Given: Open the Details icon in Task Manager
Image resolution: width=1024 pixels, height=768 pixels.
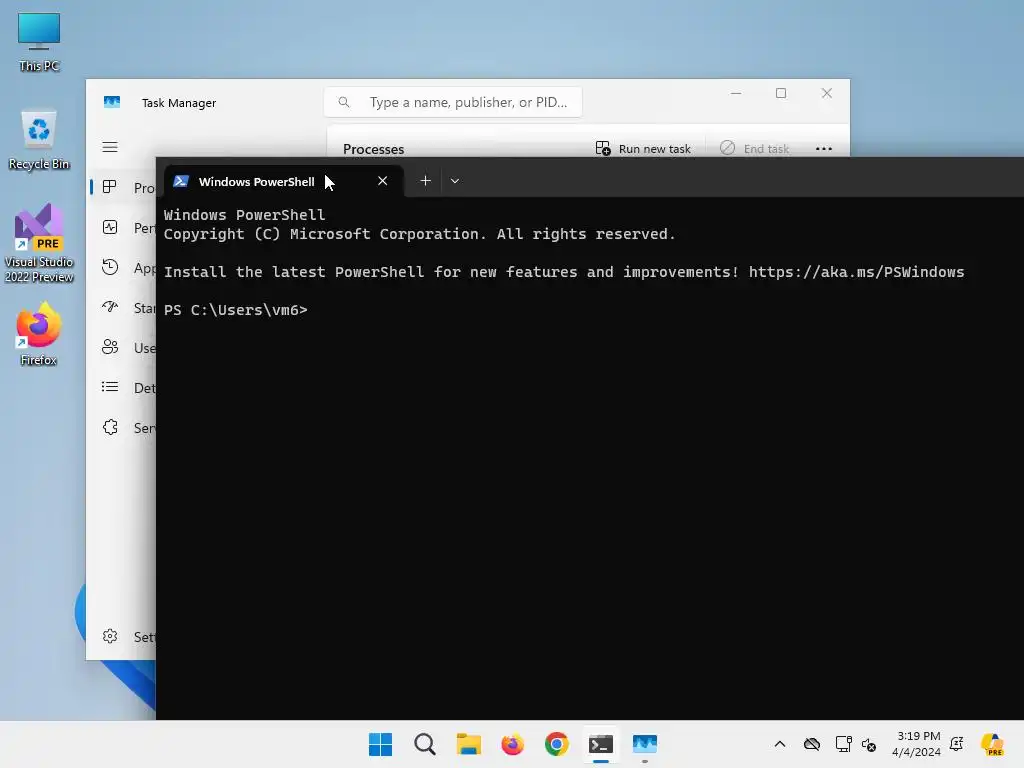Looking at the screenshot, I should click(110, 387).
